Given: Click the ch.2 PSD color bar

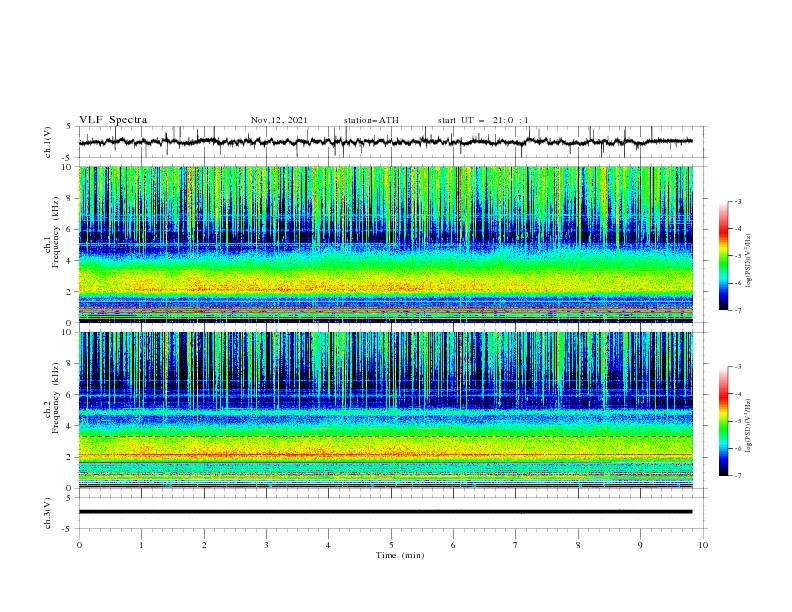Looking at the screenshot, I should (x=723, y=421).
